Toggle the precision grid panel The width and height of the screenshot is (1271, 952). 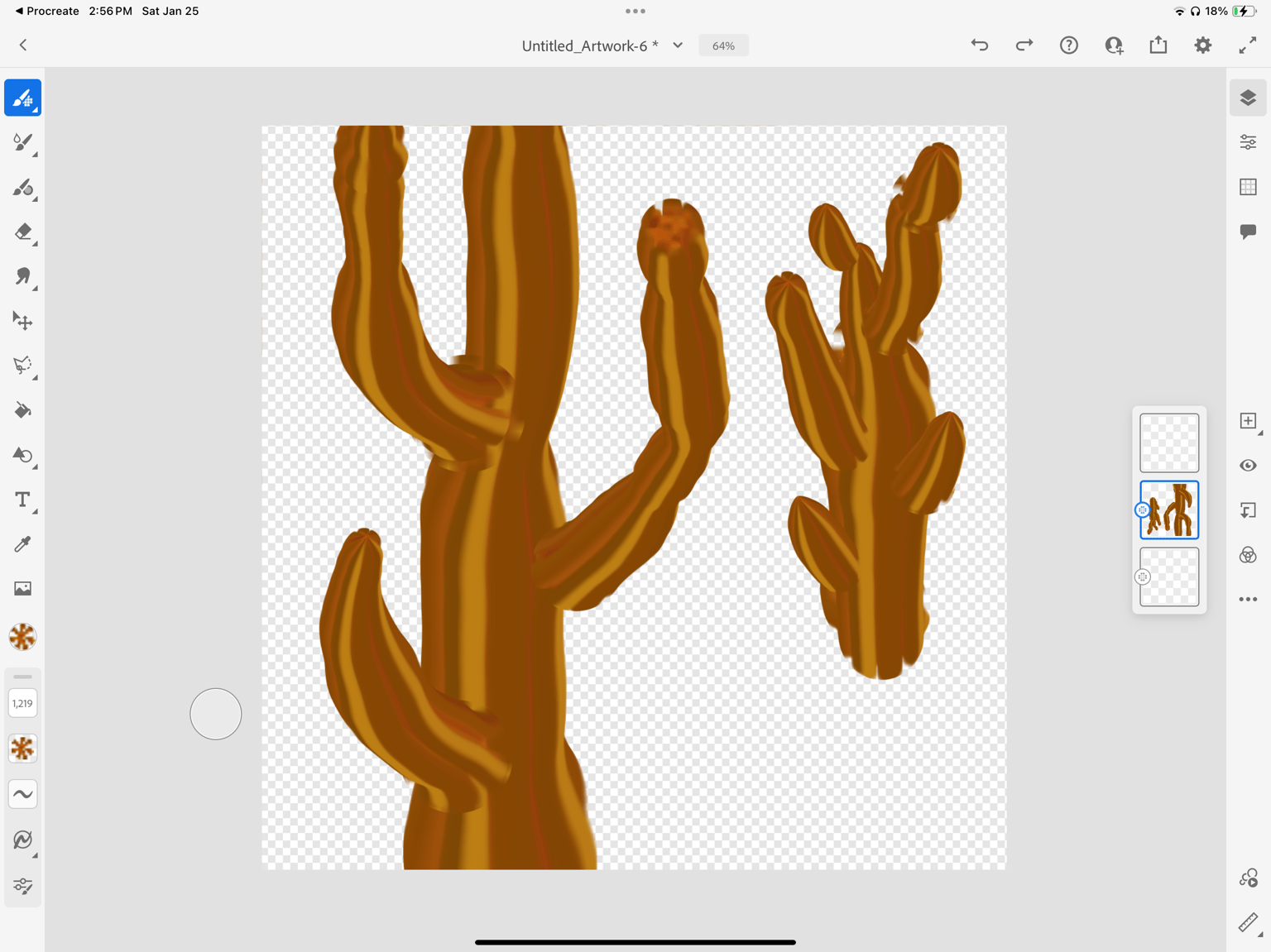point(1248,187)
